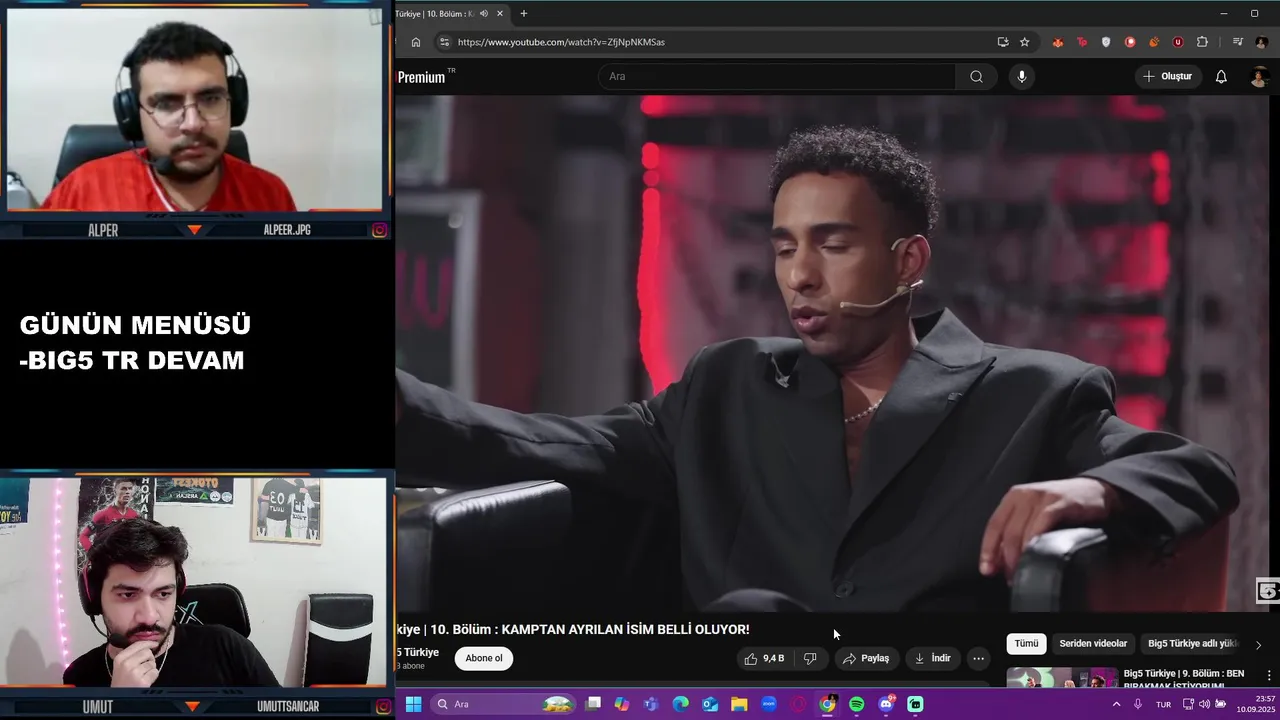Open options menu for 9. Bölüm video
This screenshot has width=1280, height=720.
1269,675
